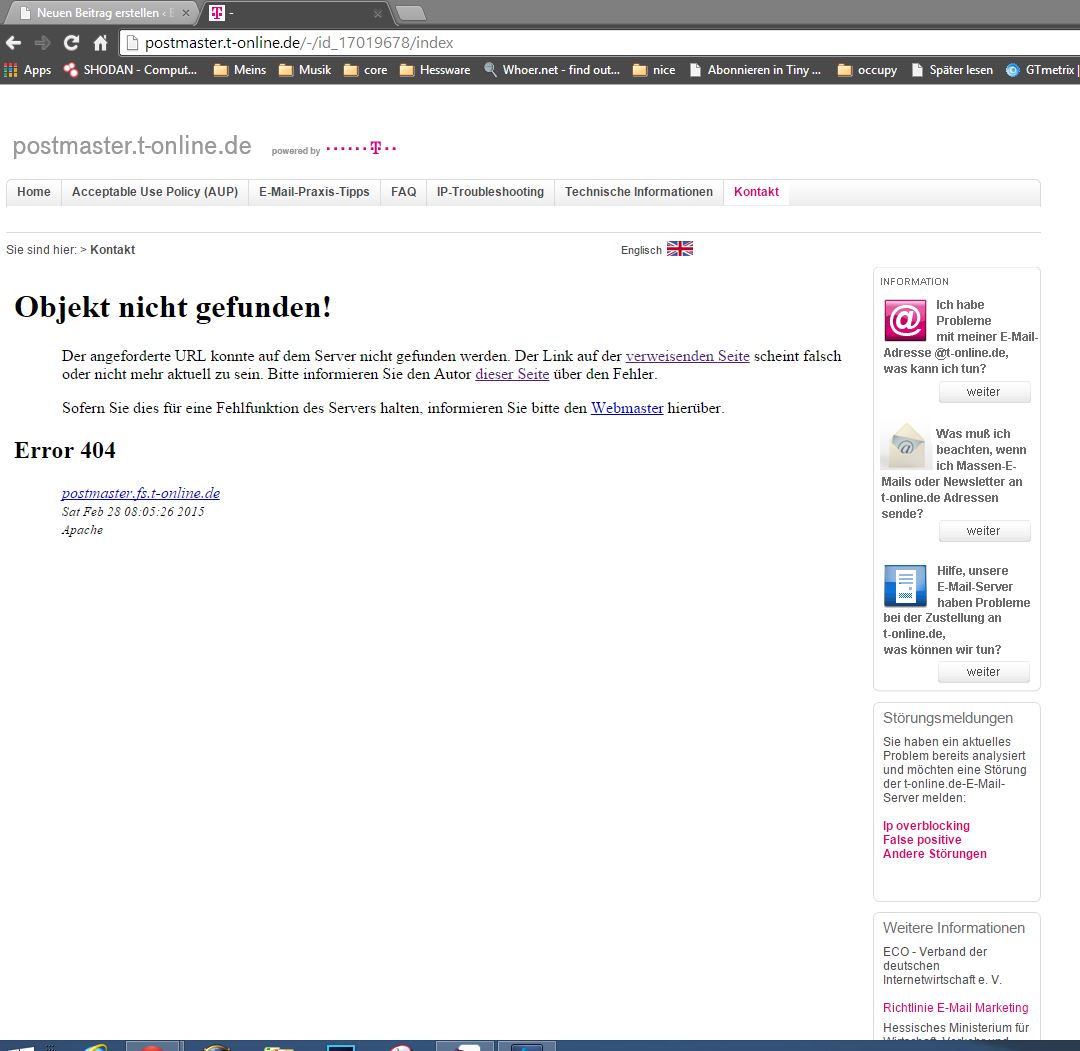The height and width of the screenshot is (1051, 1080).
Task: Expand the Hessware bookmark folder
Action: tap(434, 70)
